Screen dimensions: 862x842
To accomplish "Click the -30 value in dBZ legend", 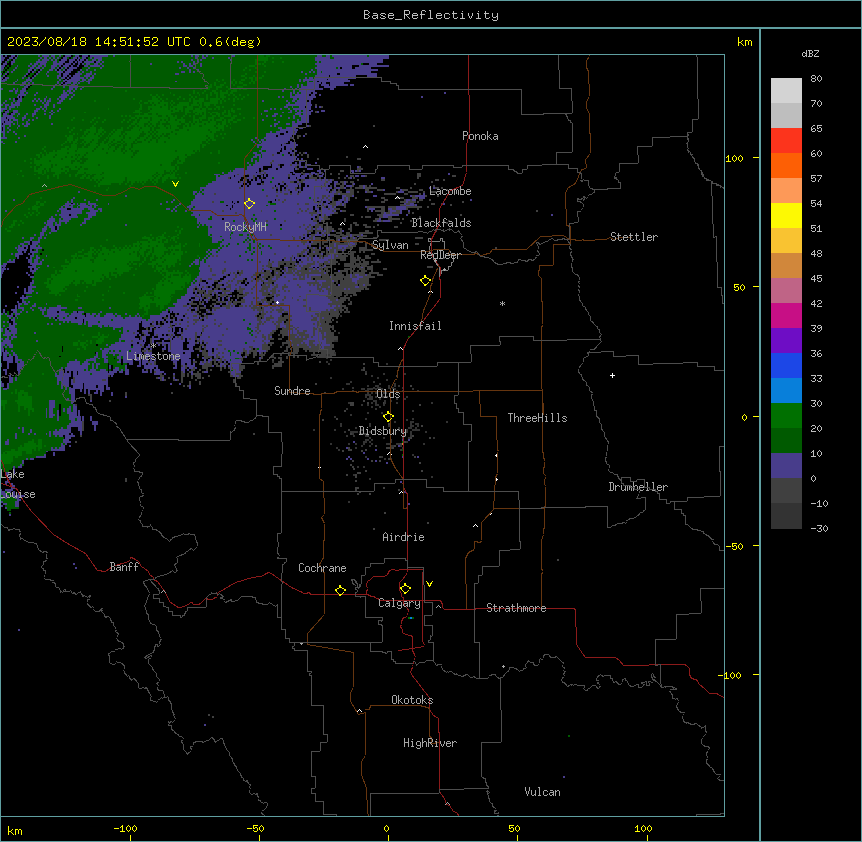I will coord(819,529).
